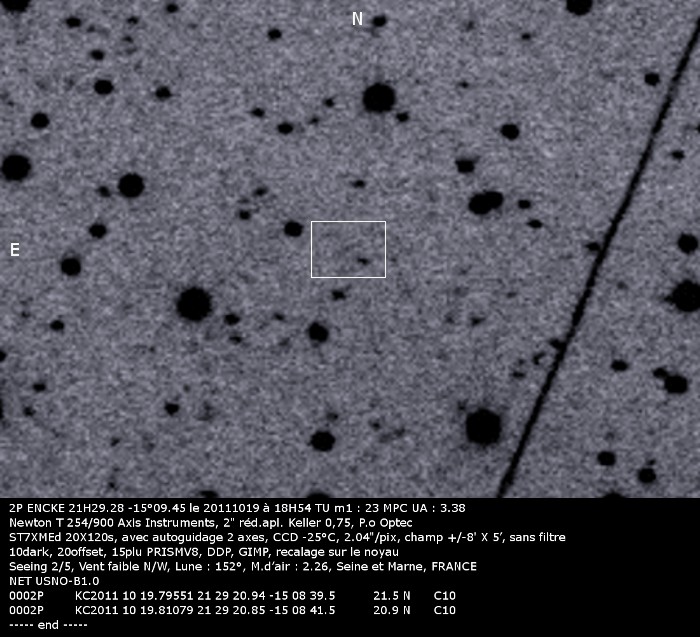Click "0002P" in the 19.81079 row

[x=26, y=610]
